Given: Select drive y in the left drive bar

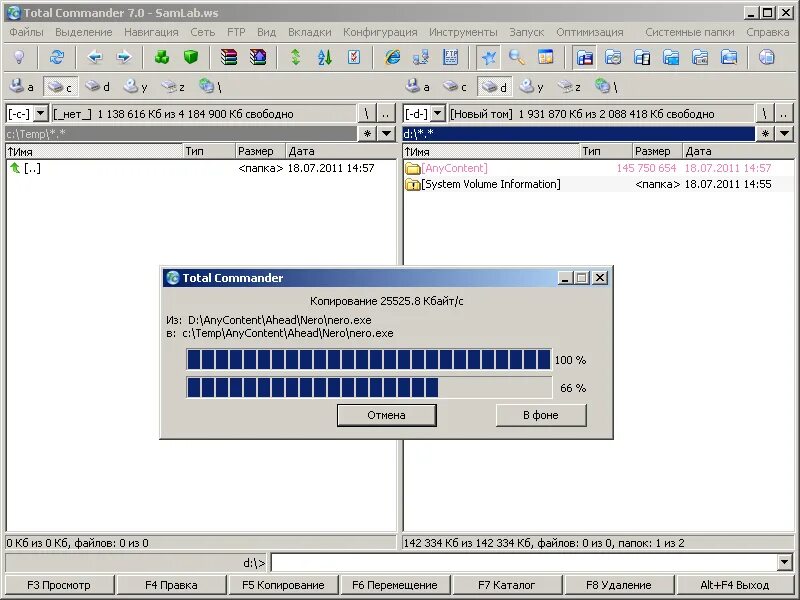Looking at the screenshot, I should (136, 87).
